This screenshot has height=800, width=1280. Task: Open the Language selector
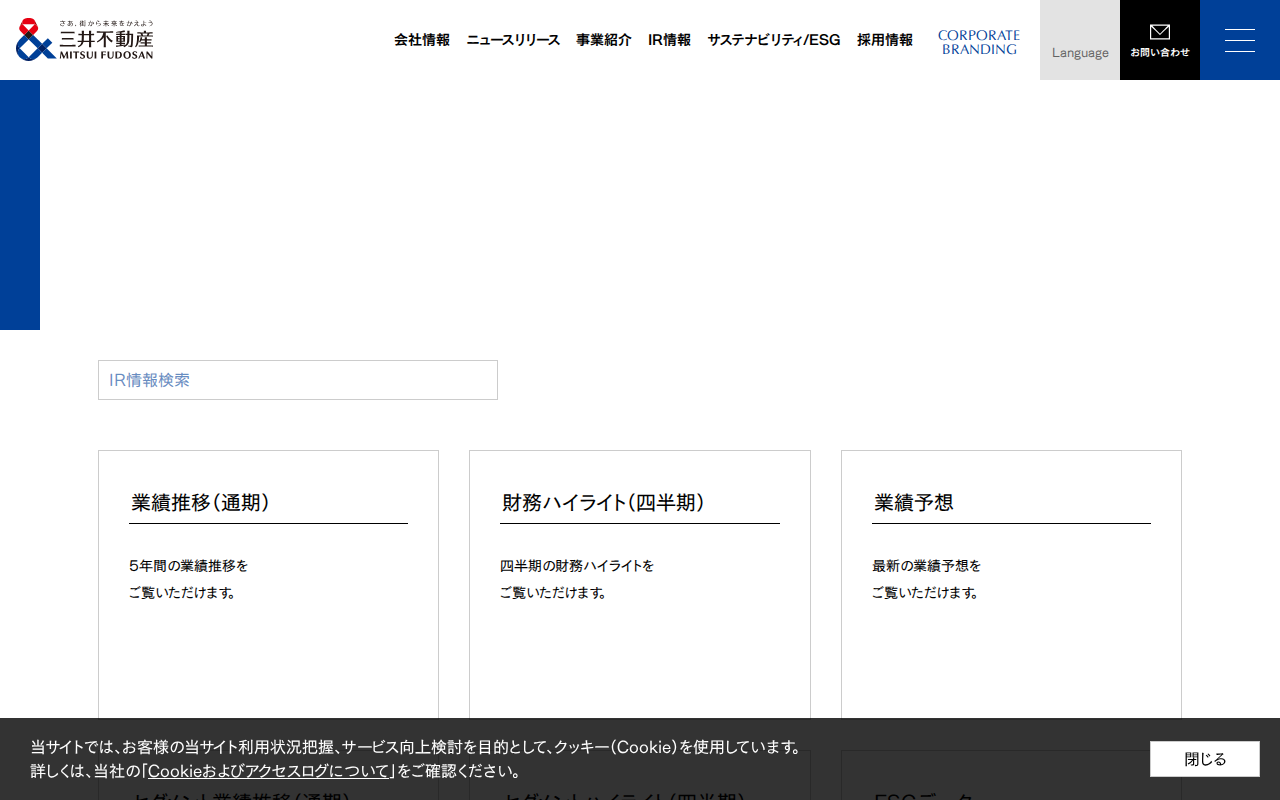click(x=1080, y=40)
